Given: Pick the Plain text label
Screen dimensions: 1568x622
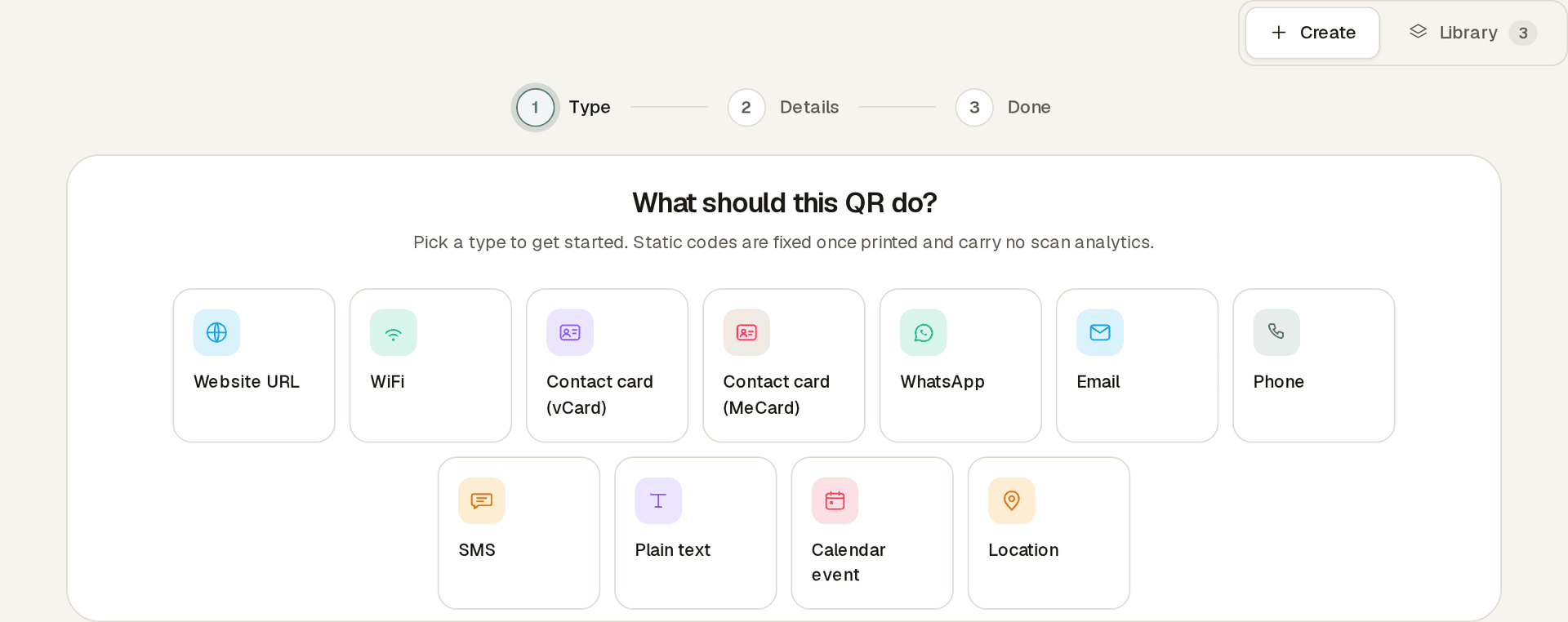Looking at the screenshot, I should (672, 550).
